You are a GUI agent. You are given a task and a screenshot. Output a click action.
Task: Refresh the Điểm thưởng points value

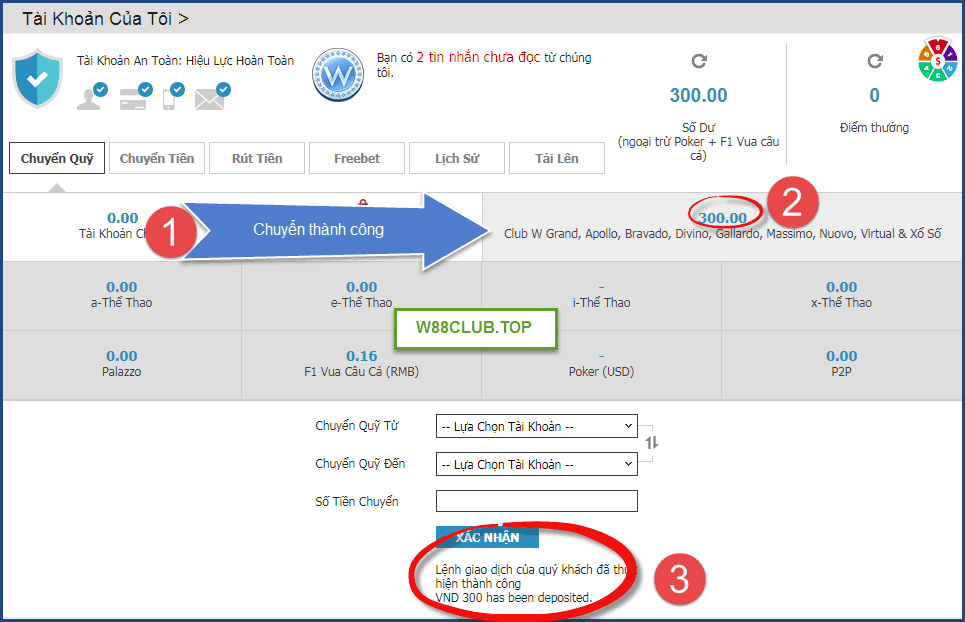pos(875,61)
